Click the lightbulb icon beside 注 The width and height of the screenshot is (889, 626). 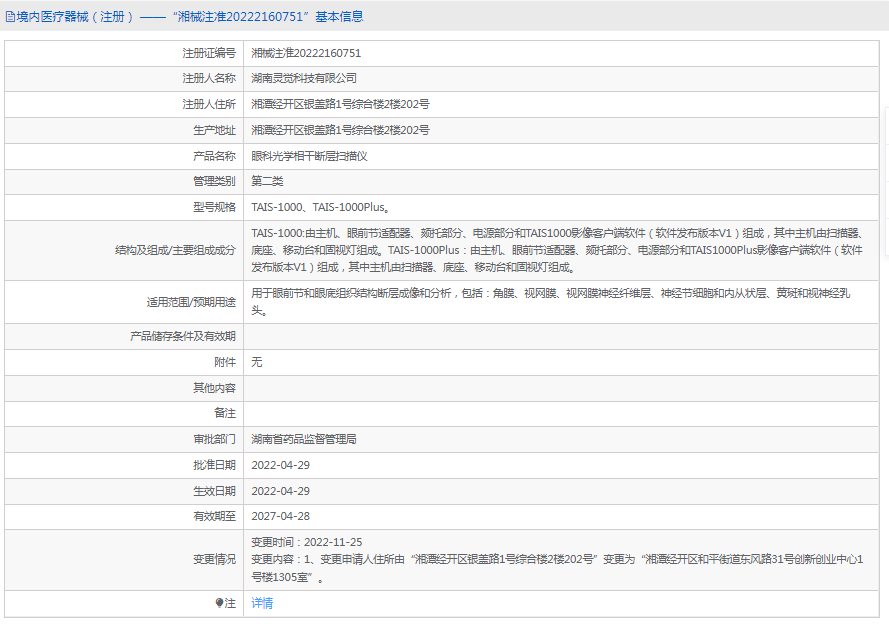[x=220, y=603]
